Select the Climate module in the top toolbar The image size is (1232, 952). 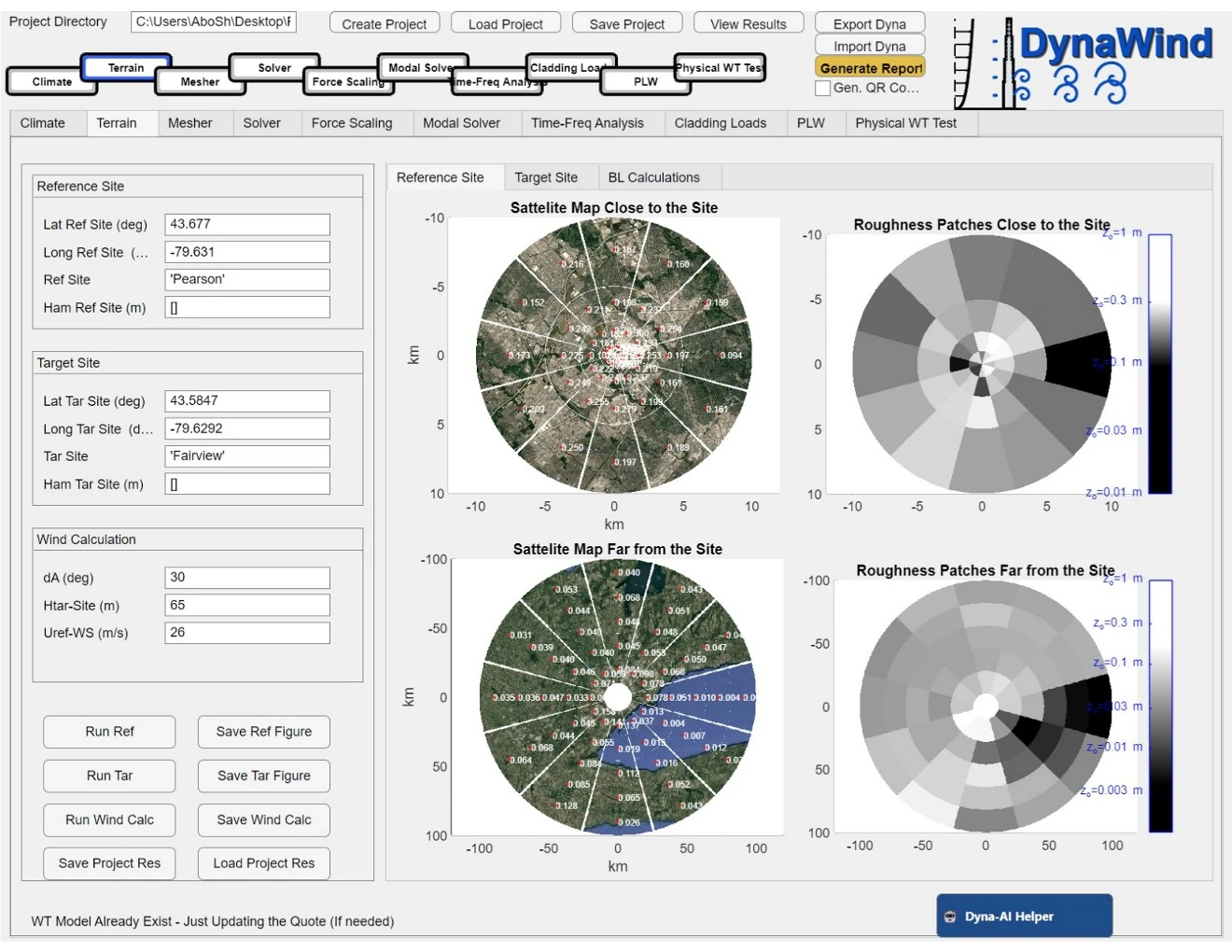(x=50, y=82)
